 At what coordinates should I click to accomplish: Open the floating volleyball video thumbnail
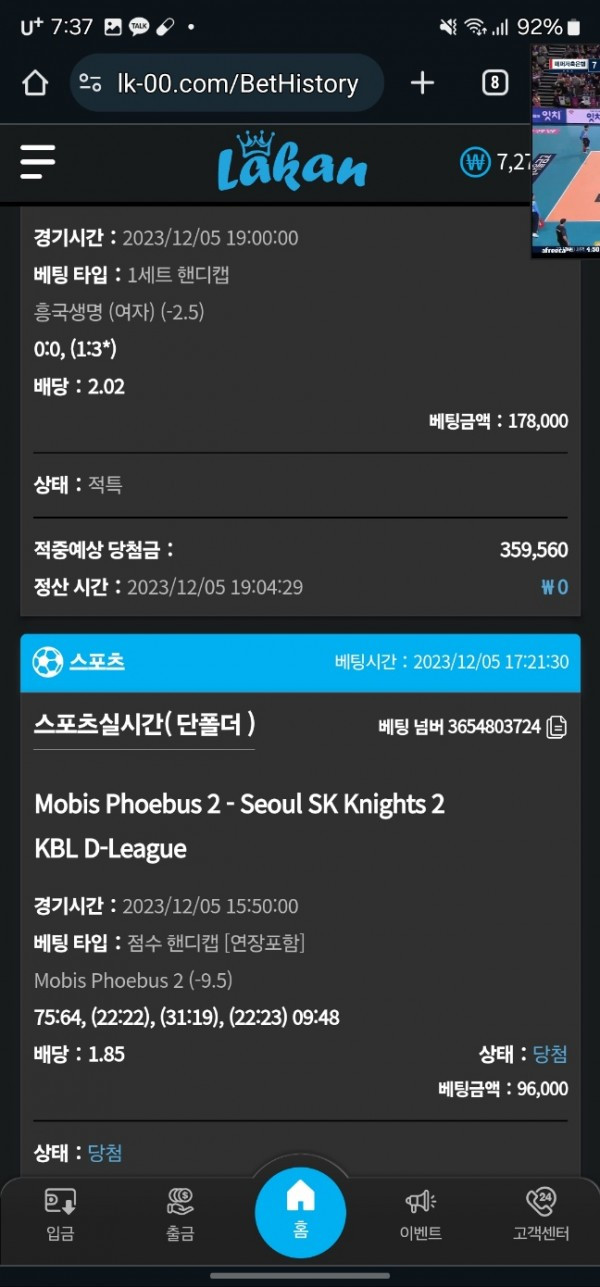coord(565,150)
